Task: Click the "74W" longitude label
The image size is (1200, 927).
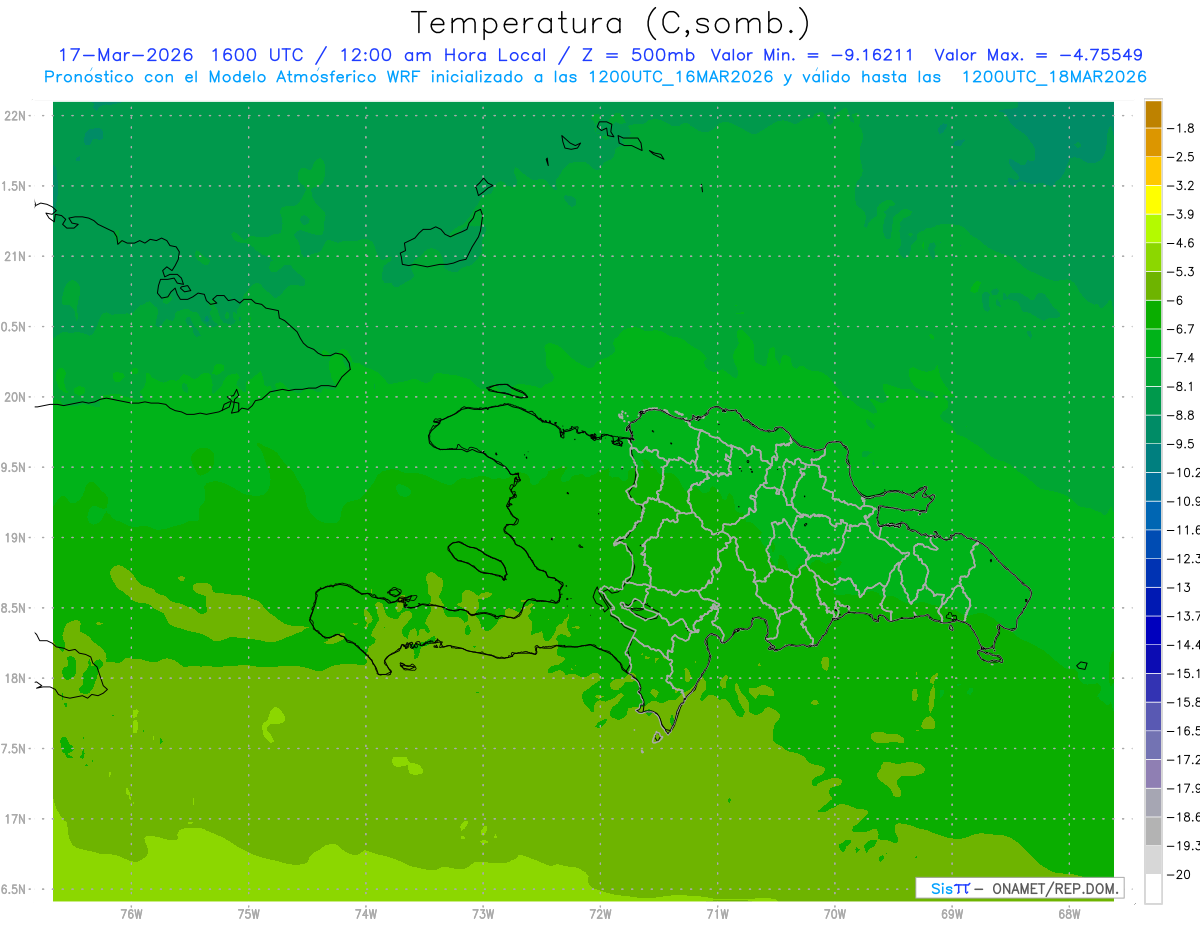Action: point(366,913)
